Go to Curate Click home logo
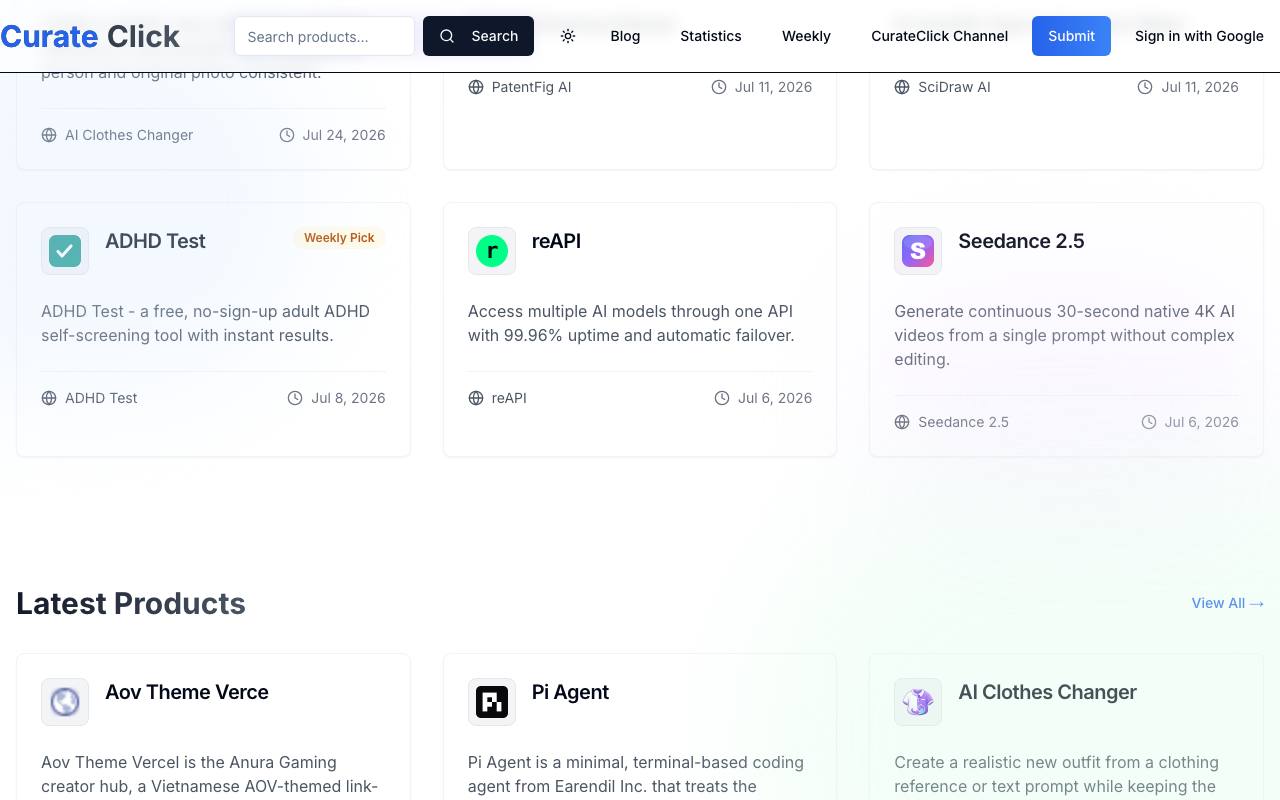Screen dimensions: 1280x800 (x=90, y=36)
